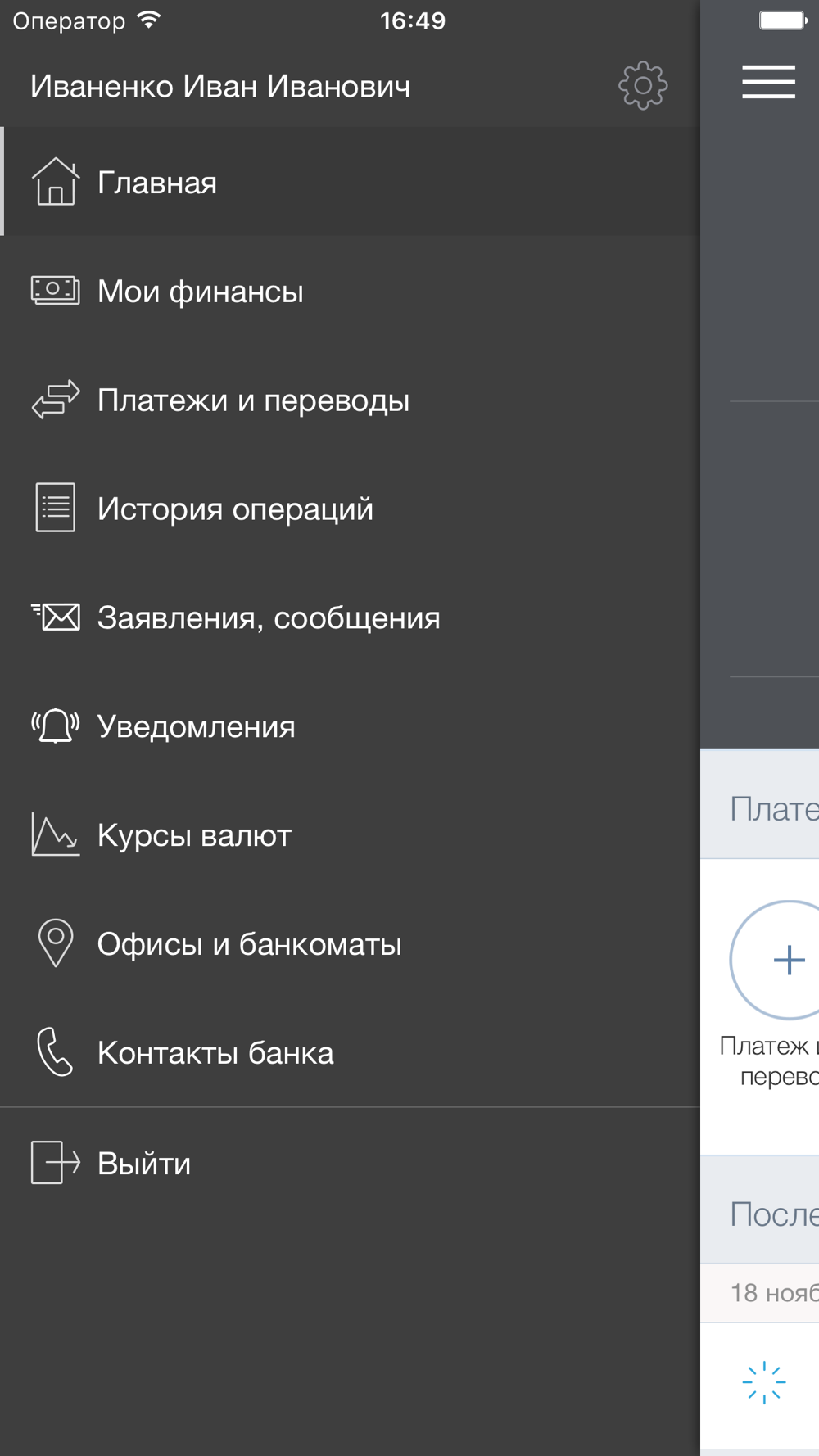Open История операций from menu

tap(235, 509)
